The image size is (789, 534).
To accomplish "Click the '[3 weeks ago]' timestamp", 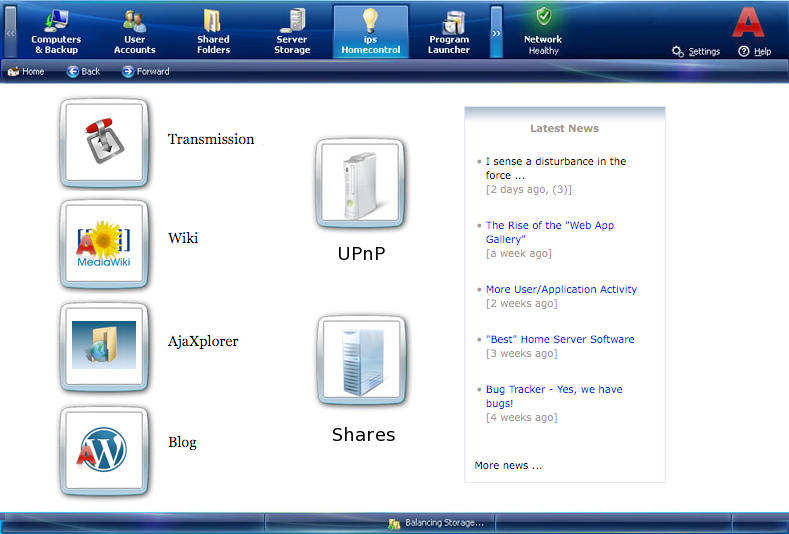I will [x=521, y=353].
